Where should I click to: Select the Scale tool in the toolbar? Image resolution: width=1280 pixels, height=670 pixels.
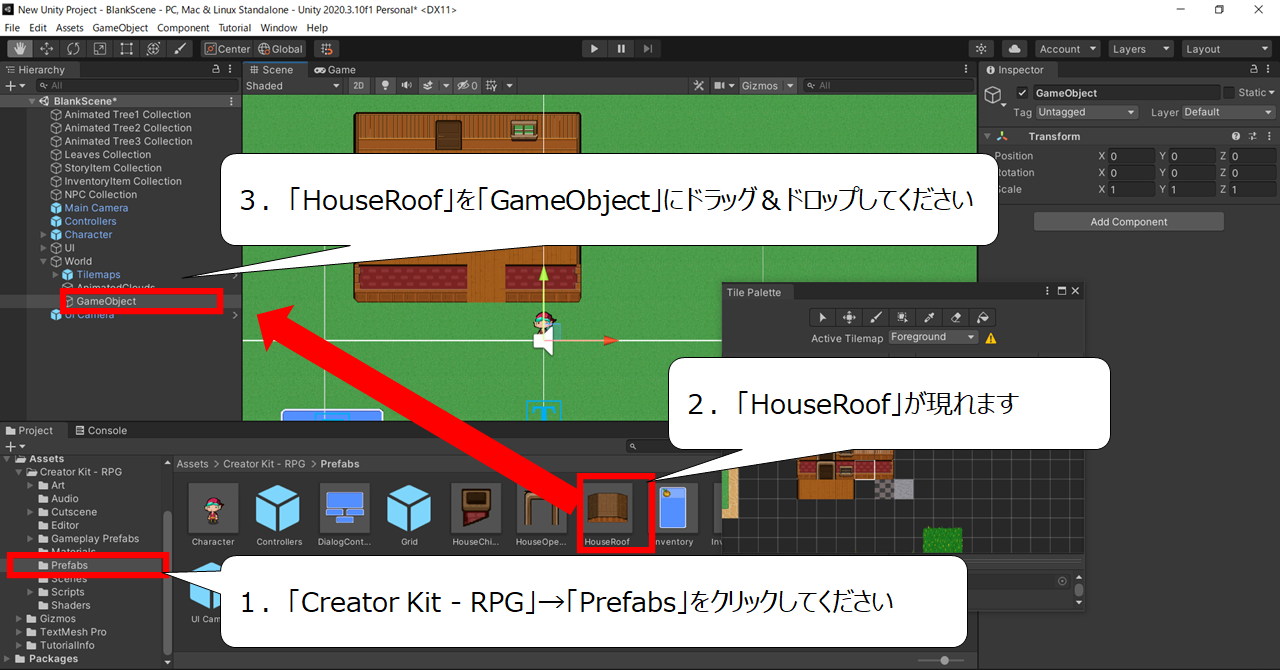pos(100,49)
